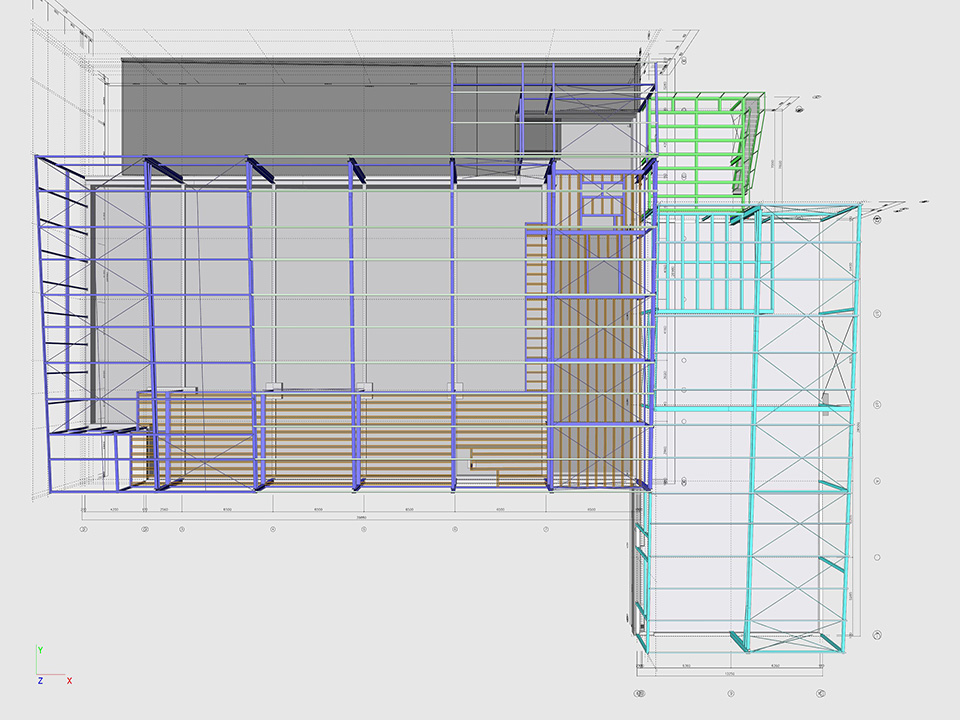Select the overall dimension text below the cyan frame
960x720 pixels.
point(731,674)
